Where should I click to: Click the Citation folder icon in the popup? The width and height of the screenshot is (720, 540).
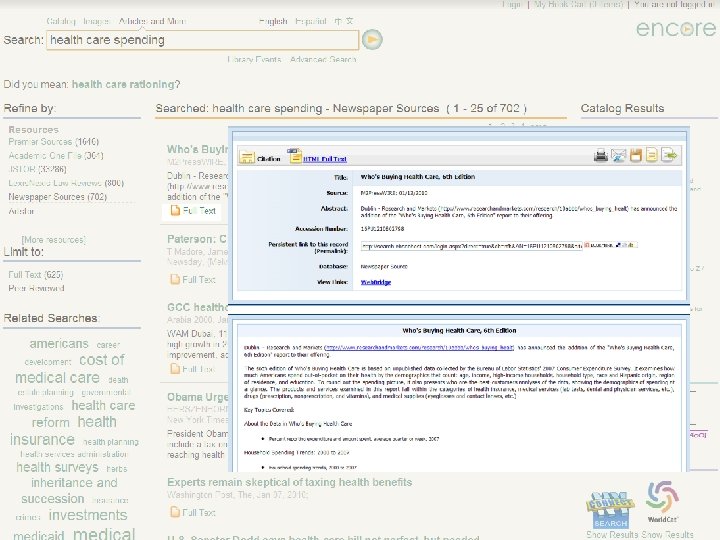click(247, 157)
